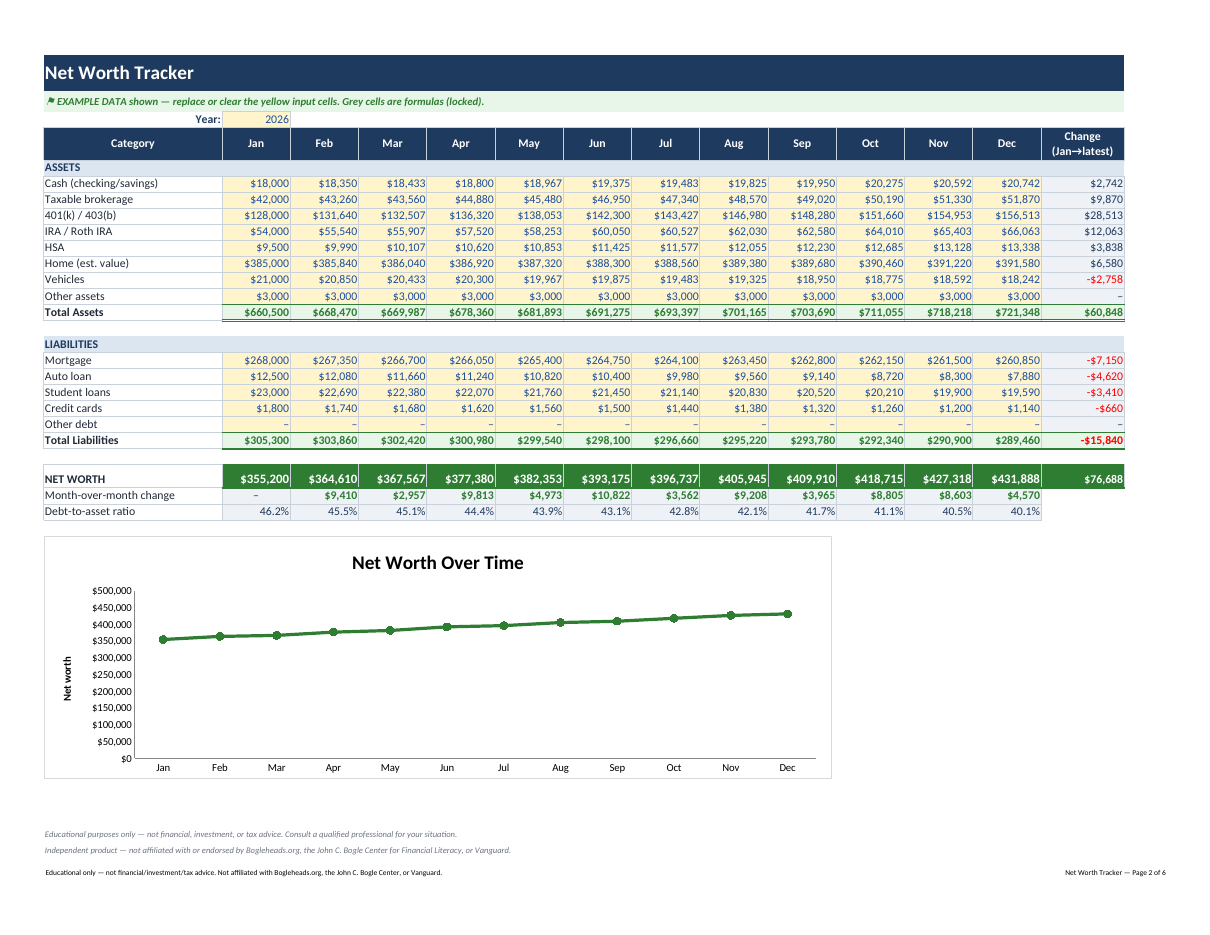Image resolution: width=1210 pixels, height=935 pixels.
Task: Select Taxable brokerage Jan value $42,000
Action: pos(256,199)
